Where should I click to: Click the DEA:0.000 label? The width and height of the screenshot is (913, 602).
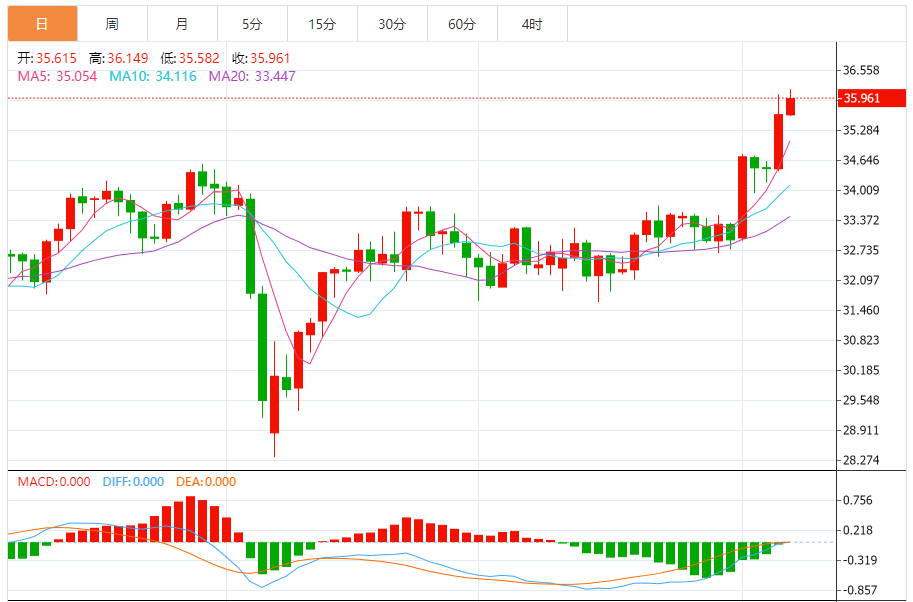(206, 482)
